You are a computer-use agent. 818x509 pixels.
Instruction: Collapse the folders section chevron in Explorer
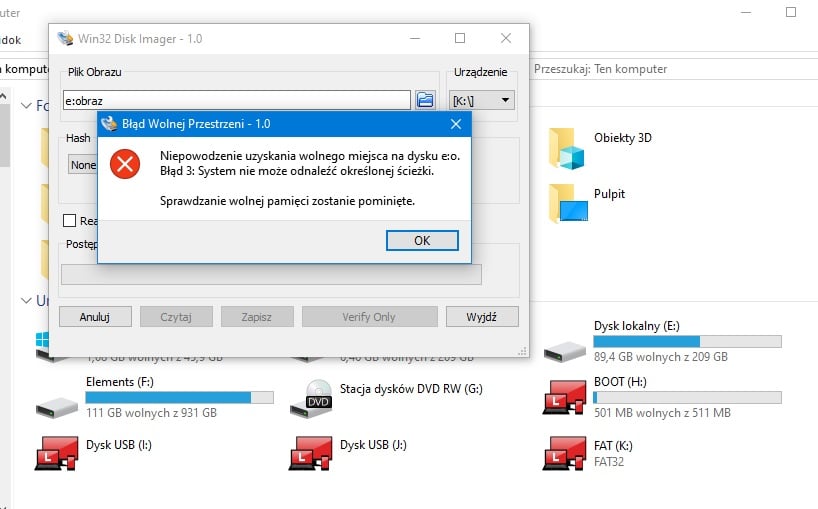[26, 105]
